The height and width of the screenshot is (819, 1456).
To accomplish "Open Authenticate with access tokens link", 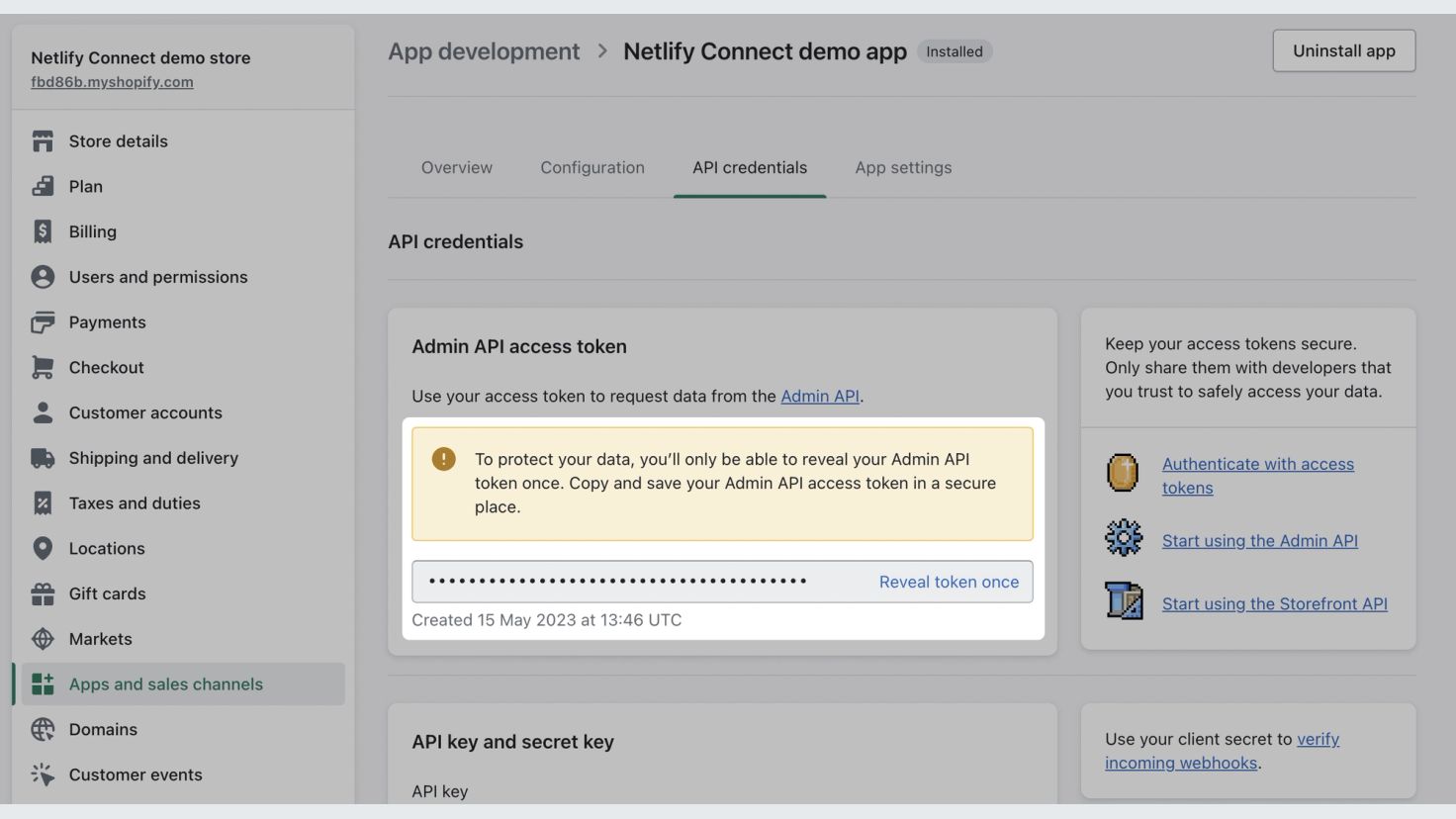I will [1258, 476].
